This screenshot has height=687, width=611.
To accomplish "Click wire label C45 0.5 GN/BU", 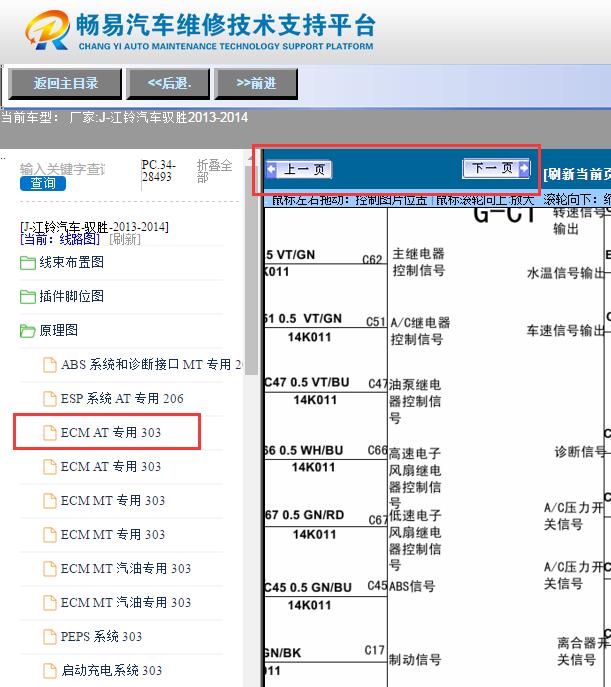I will [308, 588].
